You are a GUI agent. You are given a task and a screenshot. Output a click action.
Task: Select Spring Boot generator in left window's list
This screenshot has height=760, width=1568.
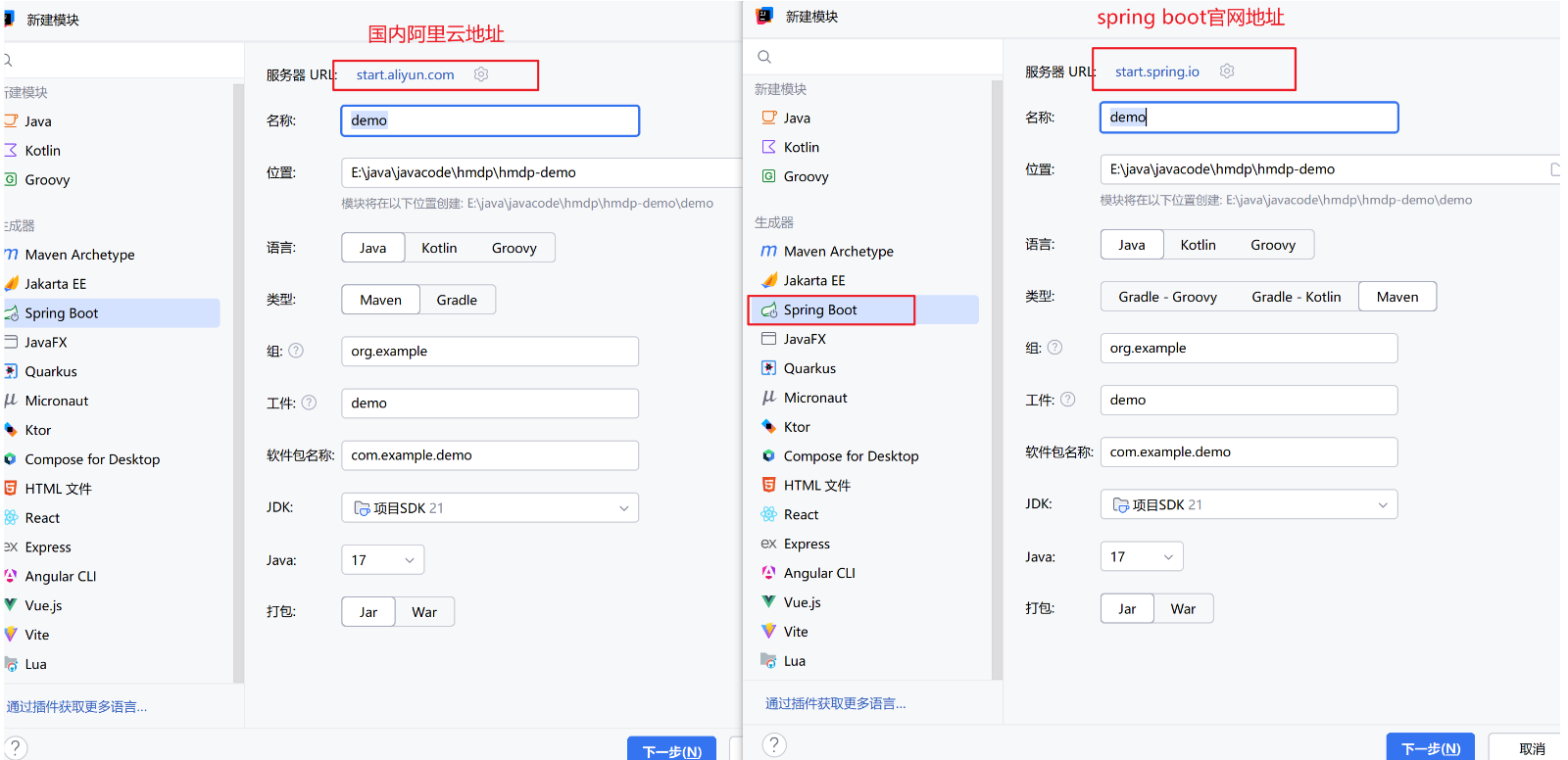[x=112, y=313]
